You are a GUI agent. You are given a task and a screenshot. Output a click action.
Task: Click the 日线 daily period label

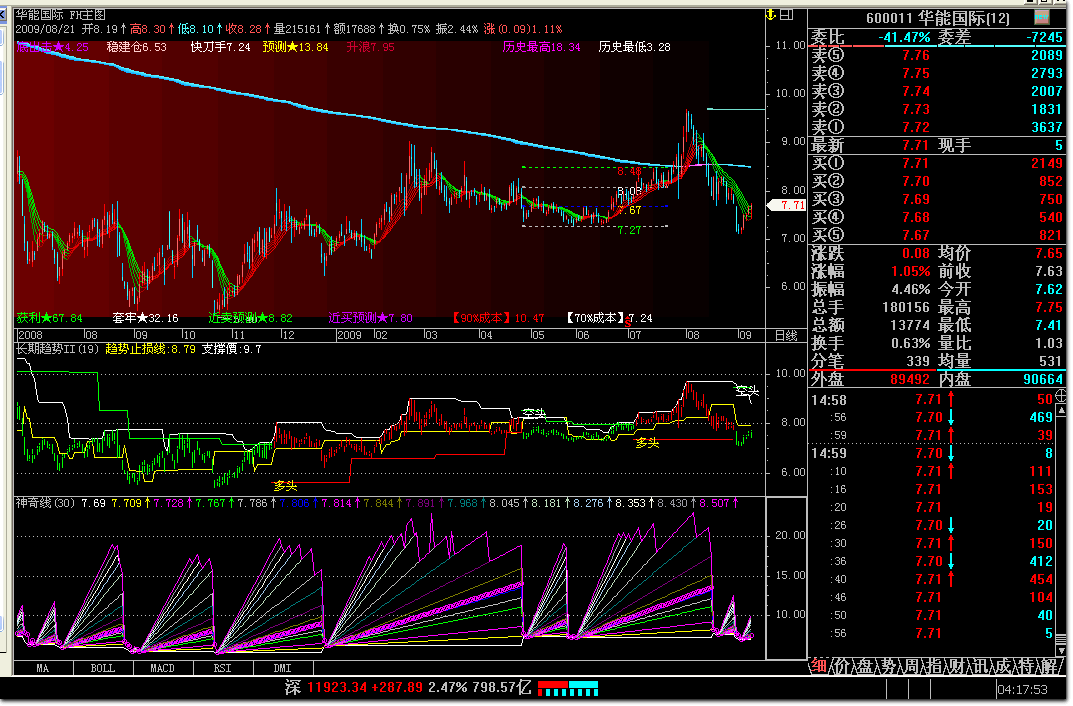786,335
